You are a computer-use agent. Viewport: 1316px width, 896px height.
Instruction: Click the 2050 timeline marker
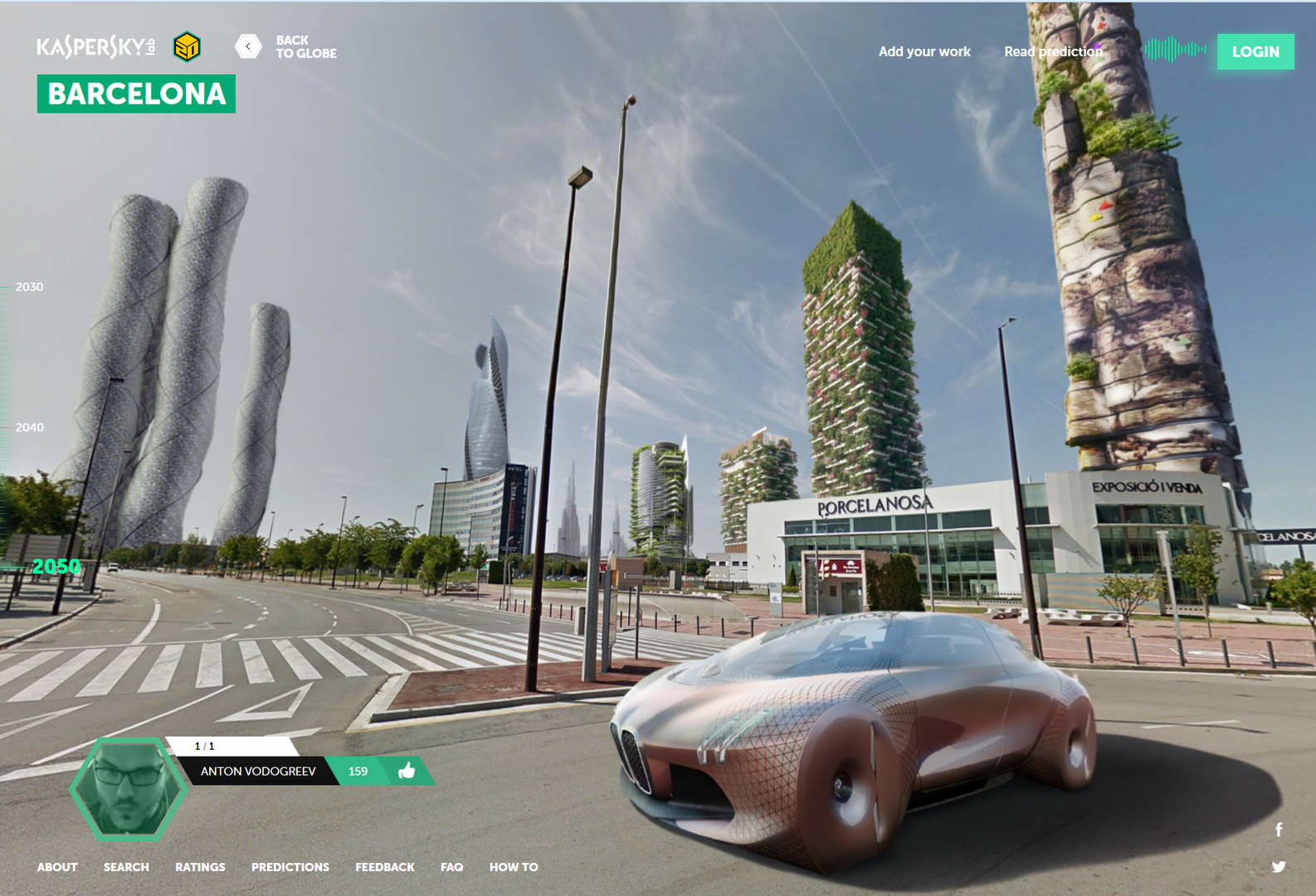tap(56, 567)
